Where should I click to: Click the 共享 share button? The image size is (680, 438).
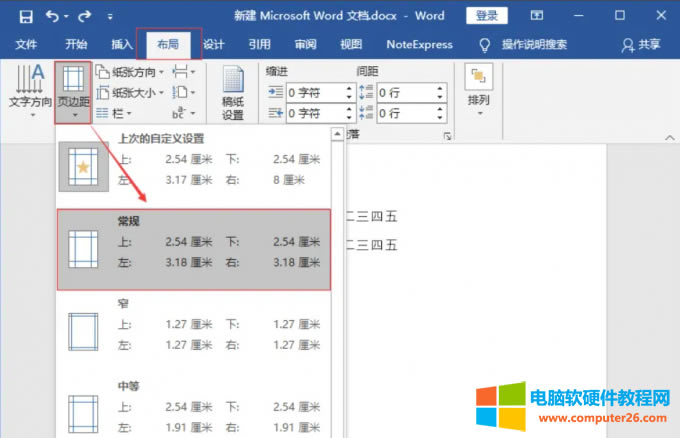(641, 45)
